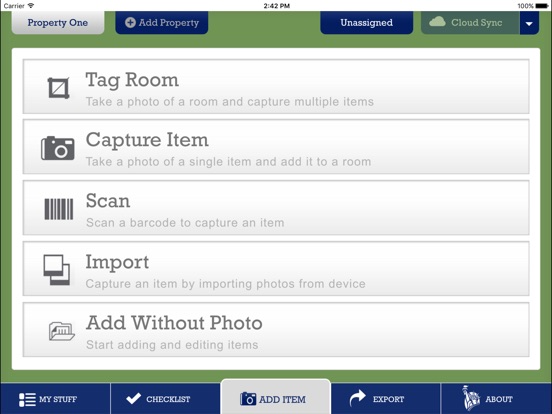Open the Unassigned room selector
Screen dimensions: 552x414
pos(366,23)
